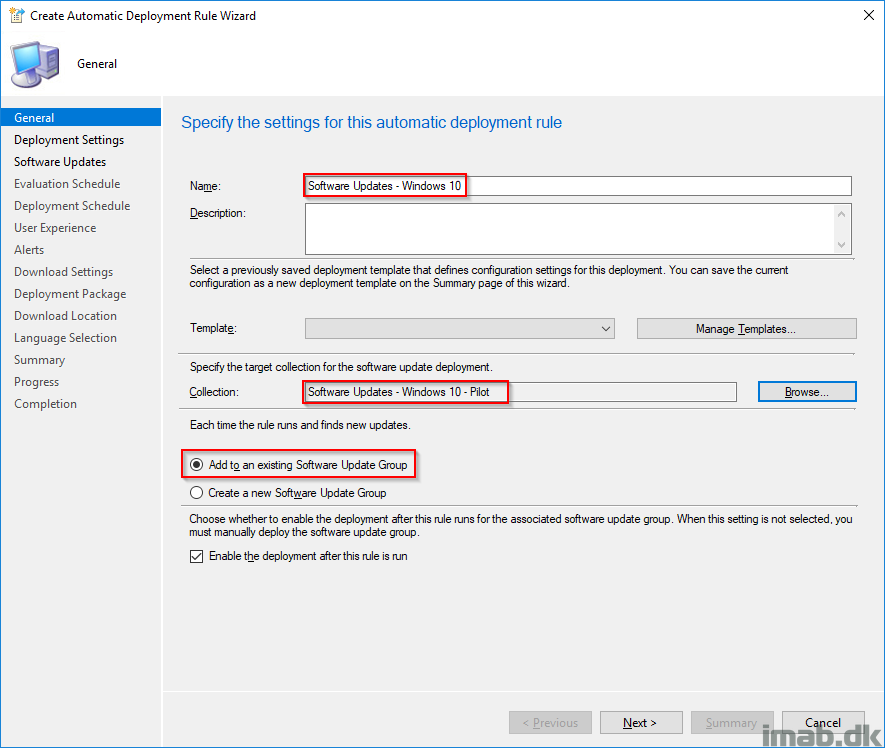Image resolution: width=885 pixels, height=748 pixels.
Task: Open the User Experience step
Action: 55,228
